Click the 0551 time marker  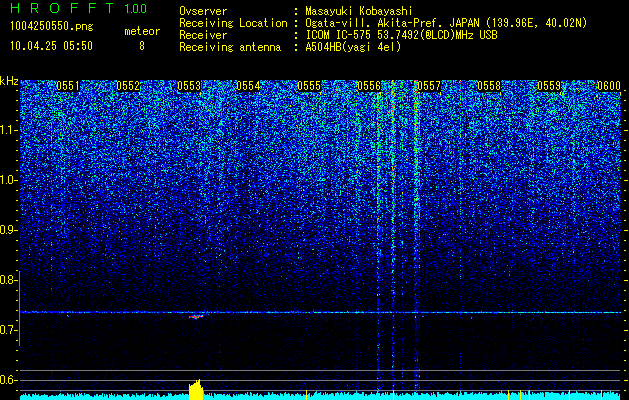click(68, 86)
